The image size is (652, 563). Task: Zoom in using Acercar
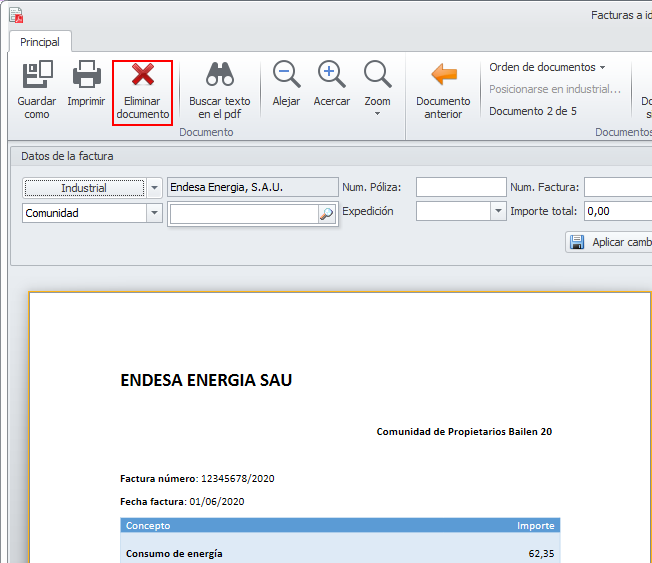click(331, 83)
